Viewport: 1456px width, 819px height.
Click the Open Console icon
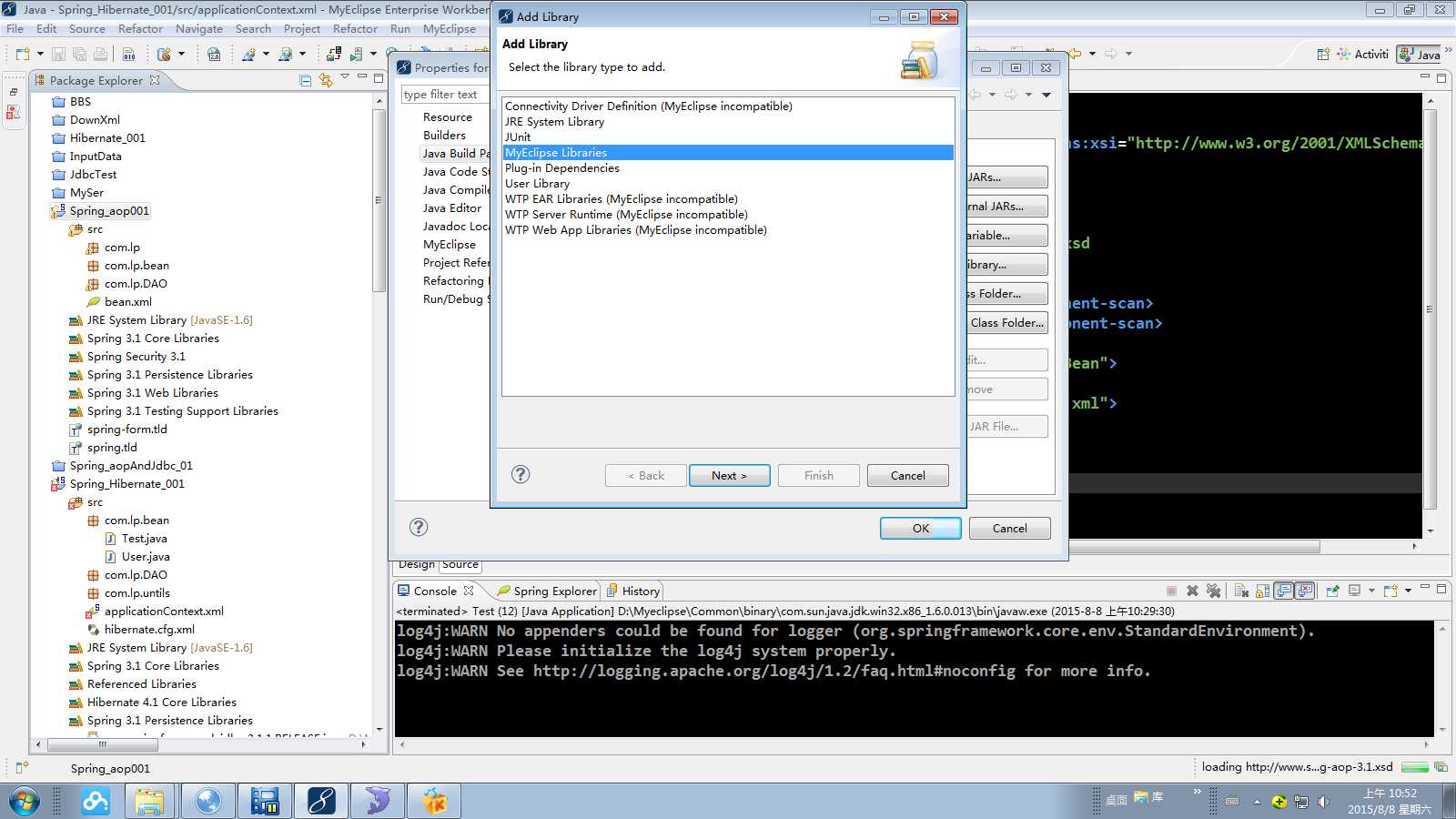pos(1390,591)
